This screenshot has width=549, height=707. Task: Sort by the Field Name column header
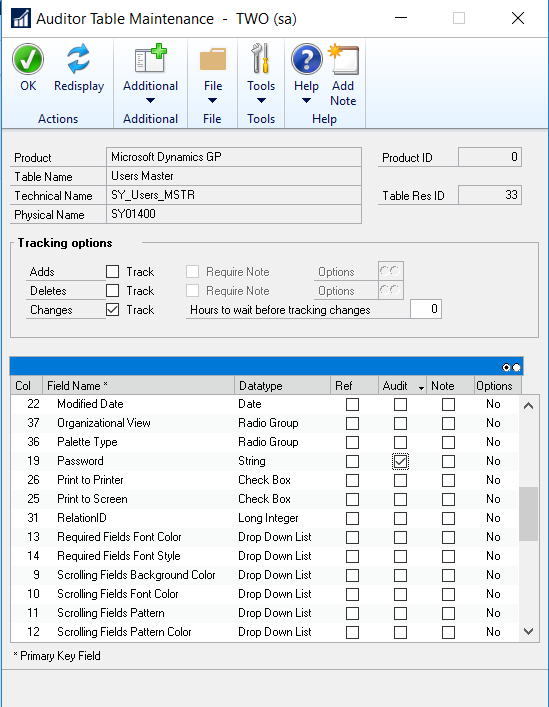[138, 386]
